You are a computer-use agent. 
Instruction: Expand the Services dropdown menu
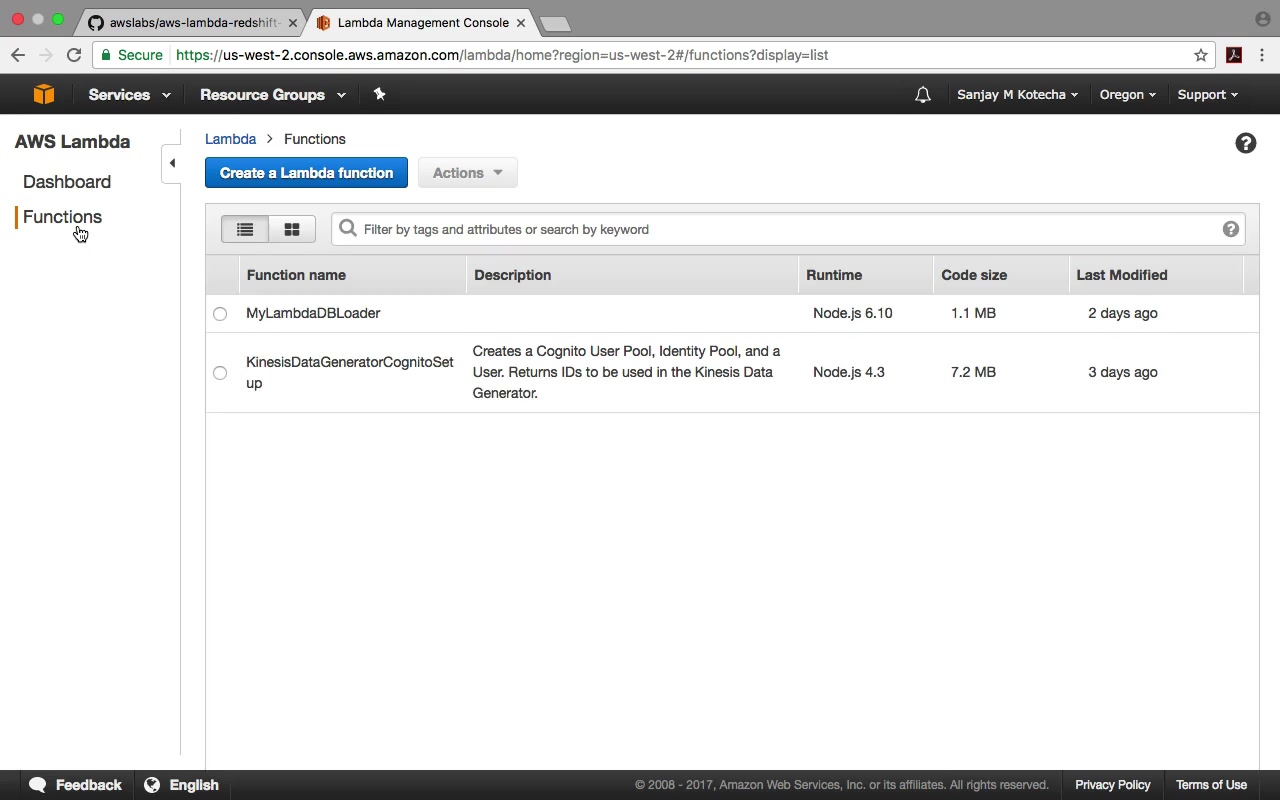(129, 95)
